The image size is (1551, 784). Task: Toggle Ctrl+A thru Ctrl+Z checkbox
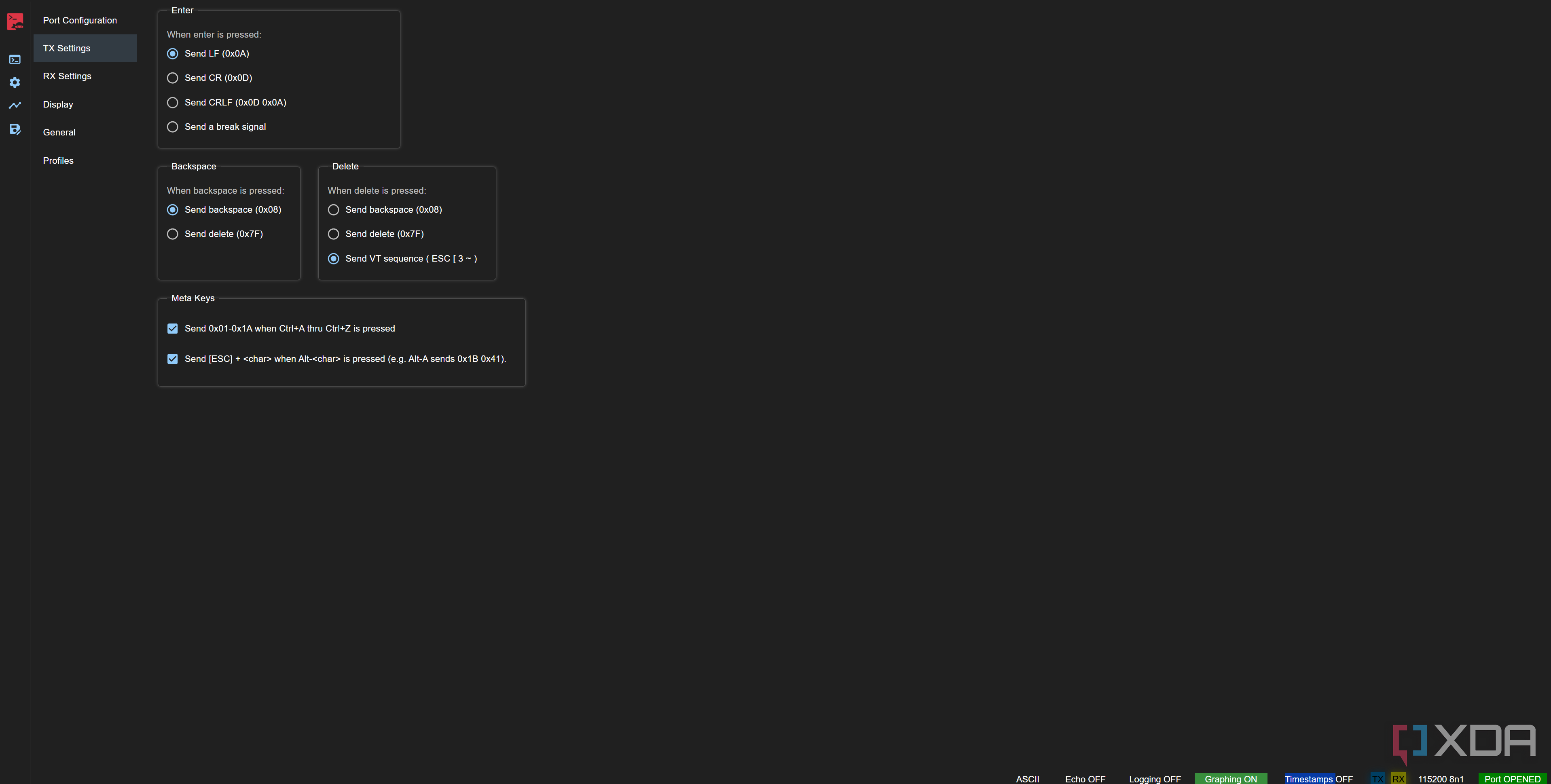click(x=172, y=328)
